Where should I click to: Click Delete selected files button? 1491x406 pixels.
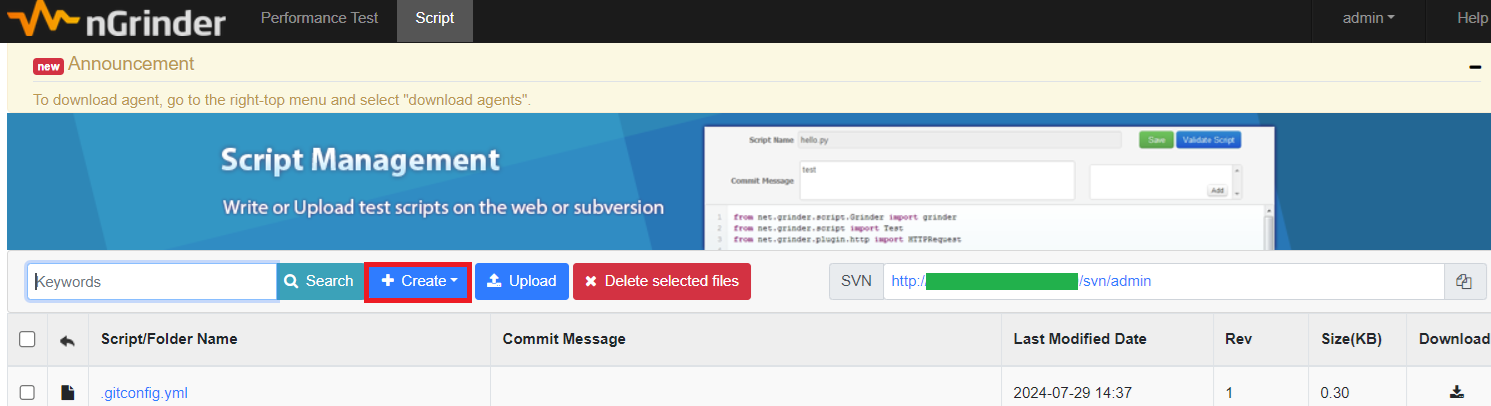[x=662, y=282]
